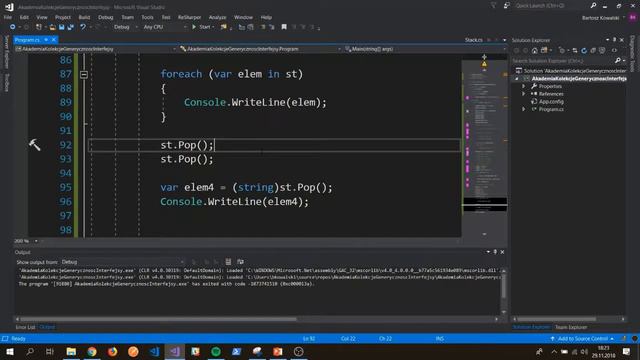Expand the Program.cs node in Solution Explorer

[x=524, y=109]
